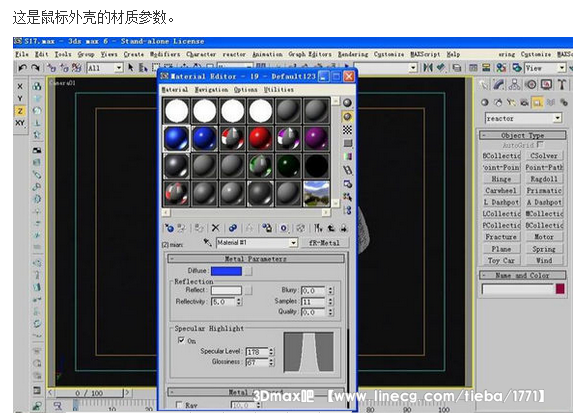
Task: Click the Video Color Check icon
Action: pyautogui.click(x=347, y=156)
